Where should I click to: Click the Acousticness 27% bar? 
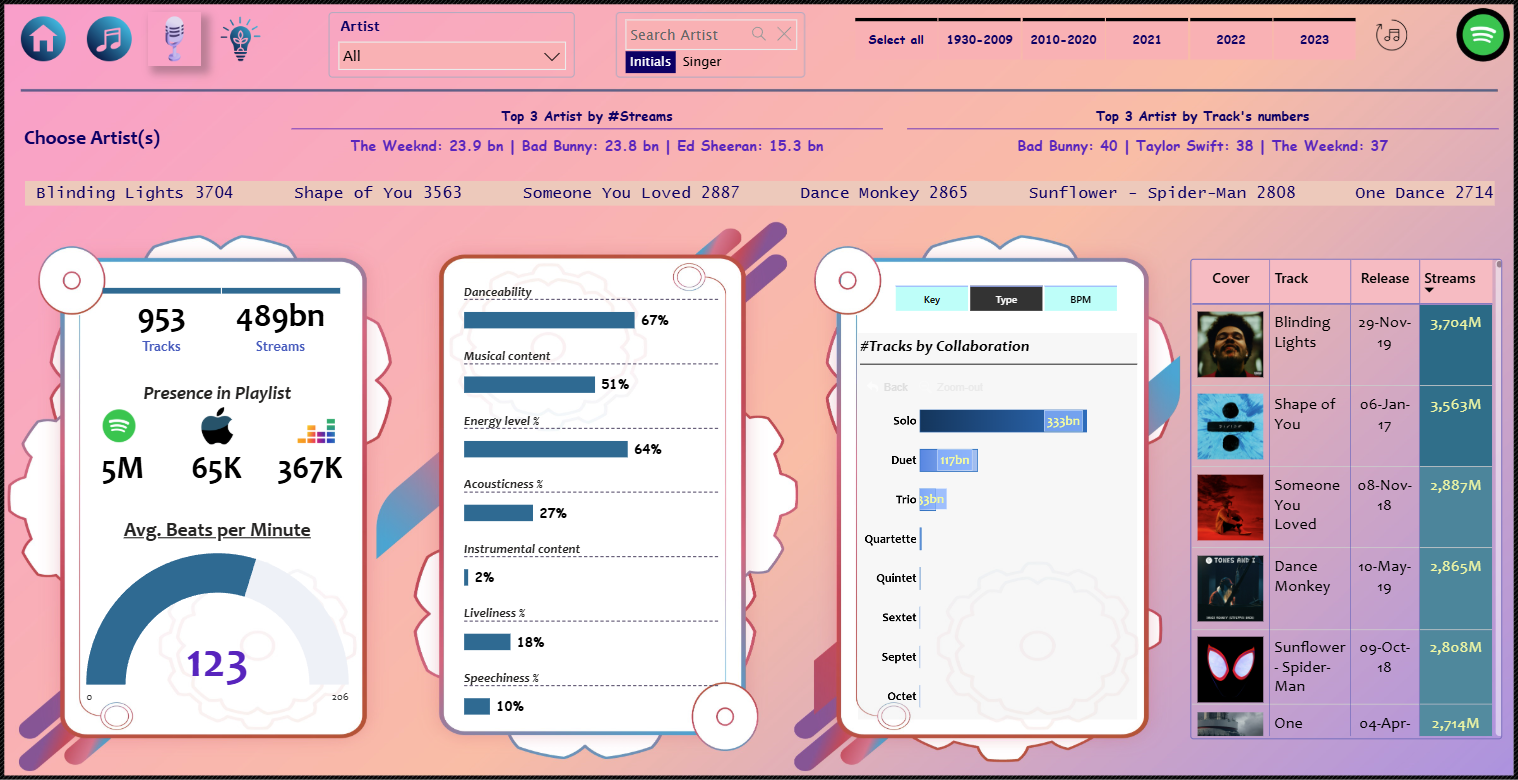[498, 513]
